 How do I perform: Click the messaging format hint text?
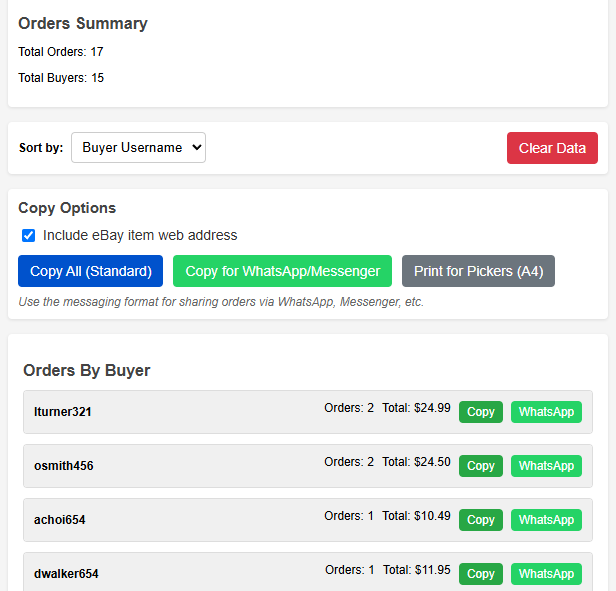221,302
